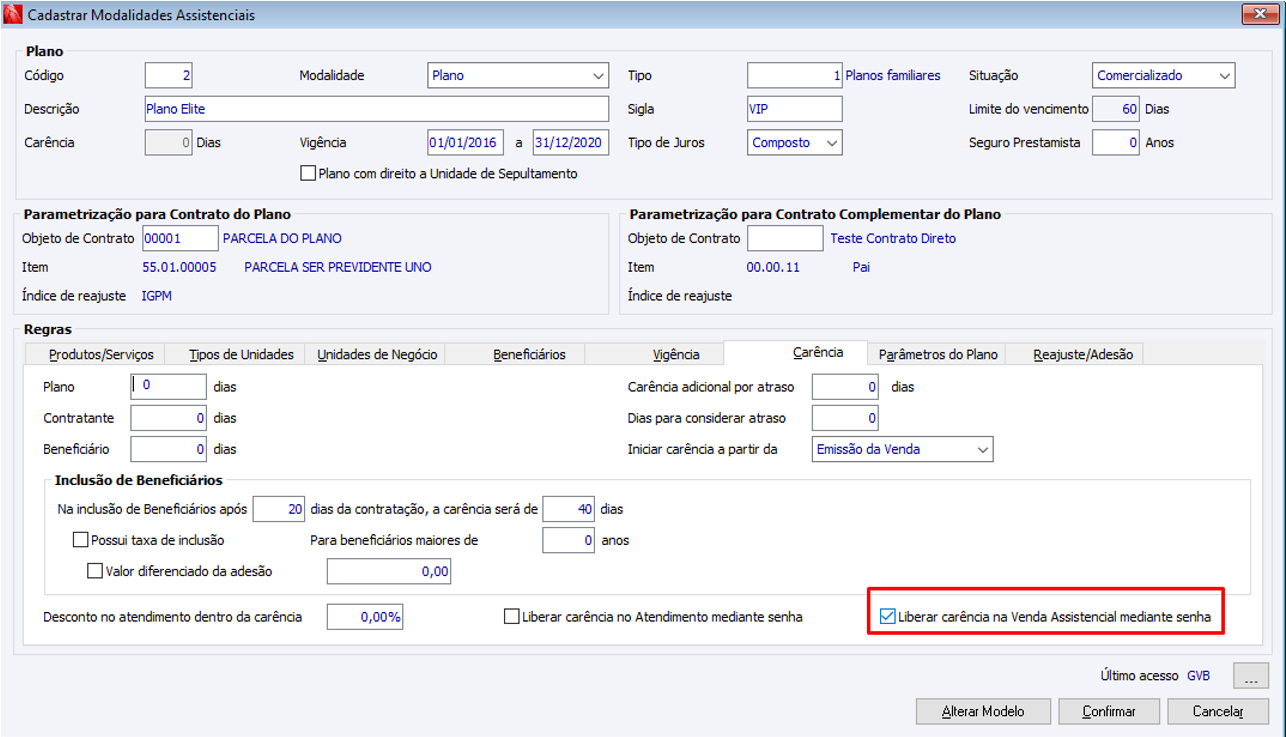Open the Situação dropdown showing Comercializado

(x=1163, y=75)
